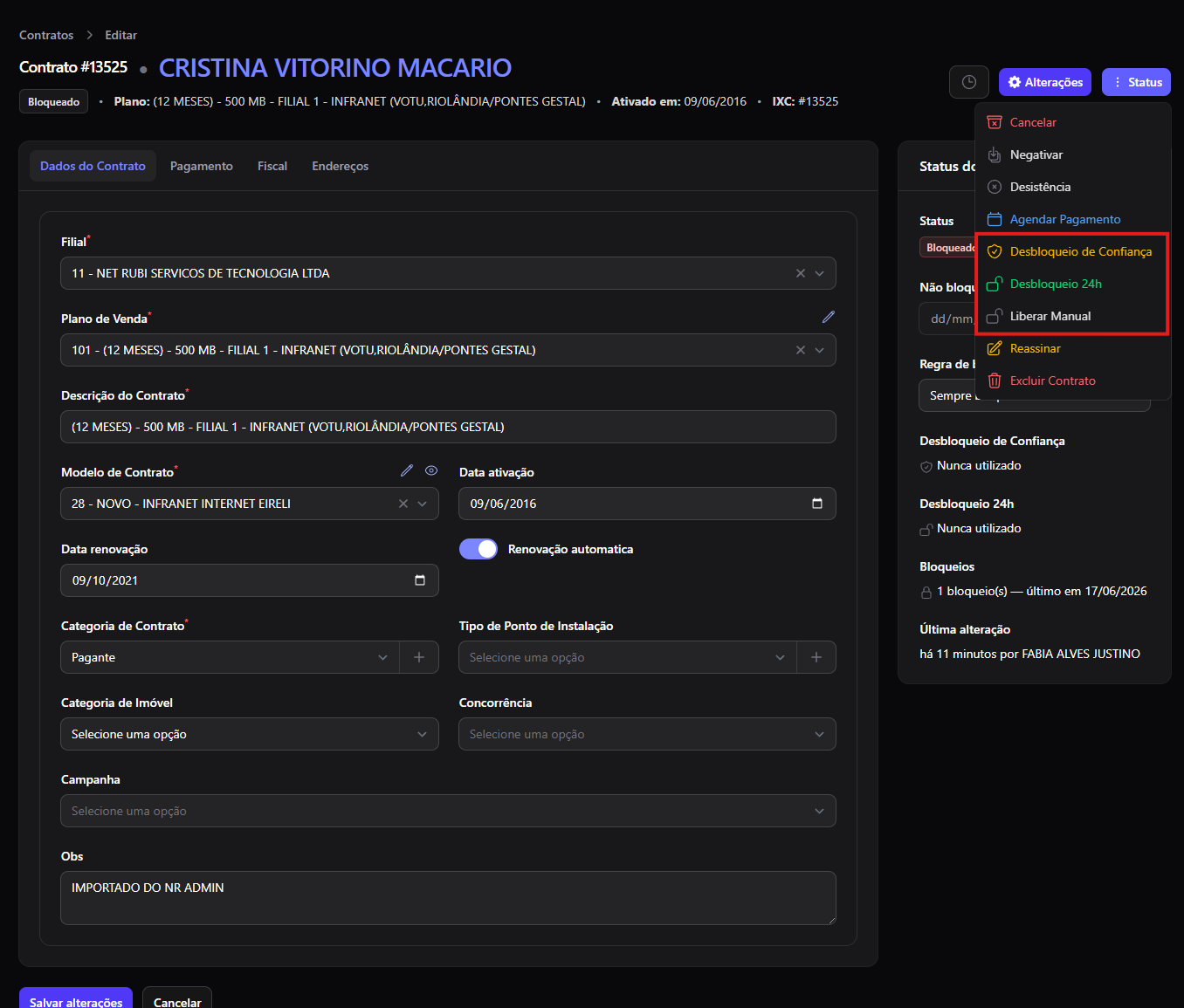
Task: Expand the Concorrência dropdown
Action: (x=647, y=734)
